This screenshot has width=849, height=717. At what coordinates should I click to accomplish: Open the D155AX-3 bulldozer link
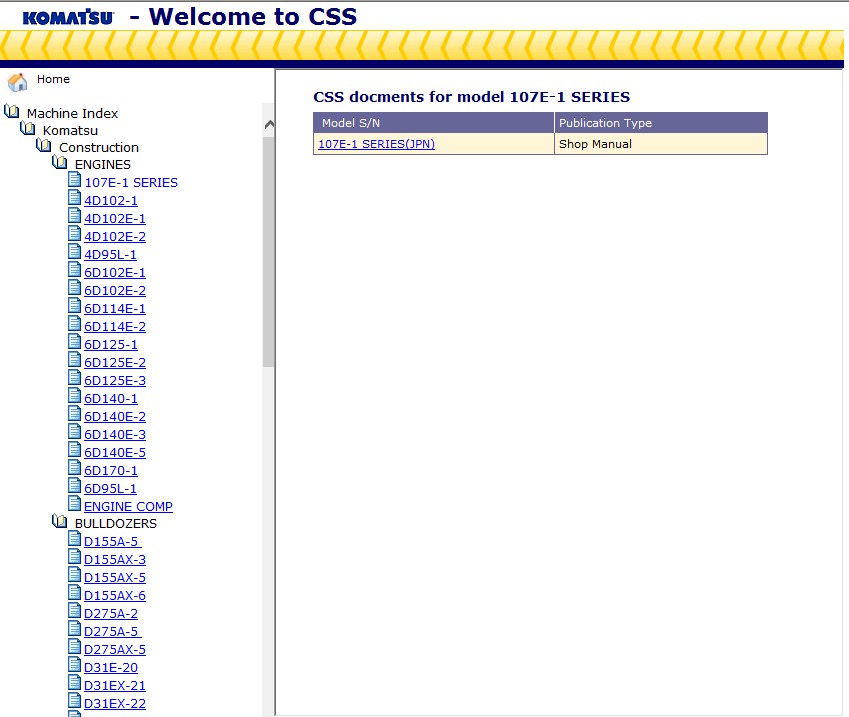pyautogui.click(x=115, y=559)
